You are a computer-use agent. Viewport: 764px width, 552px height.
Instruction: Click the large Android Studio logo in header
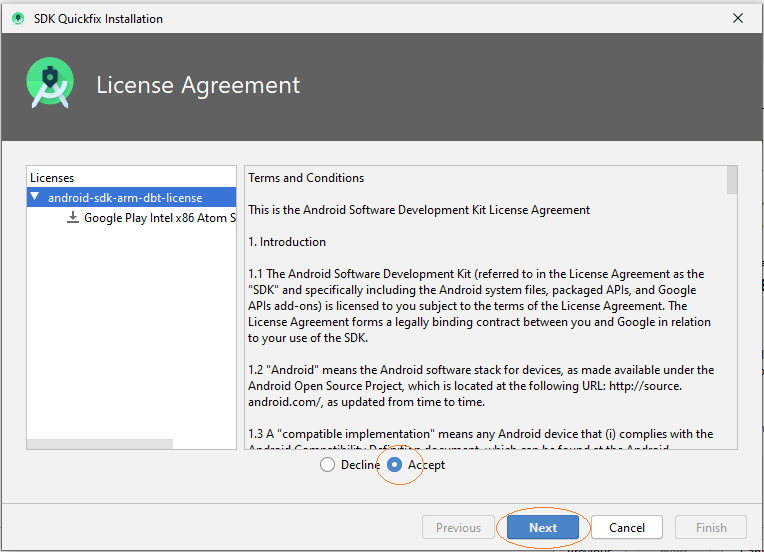click(x=50, y=82)
